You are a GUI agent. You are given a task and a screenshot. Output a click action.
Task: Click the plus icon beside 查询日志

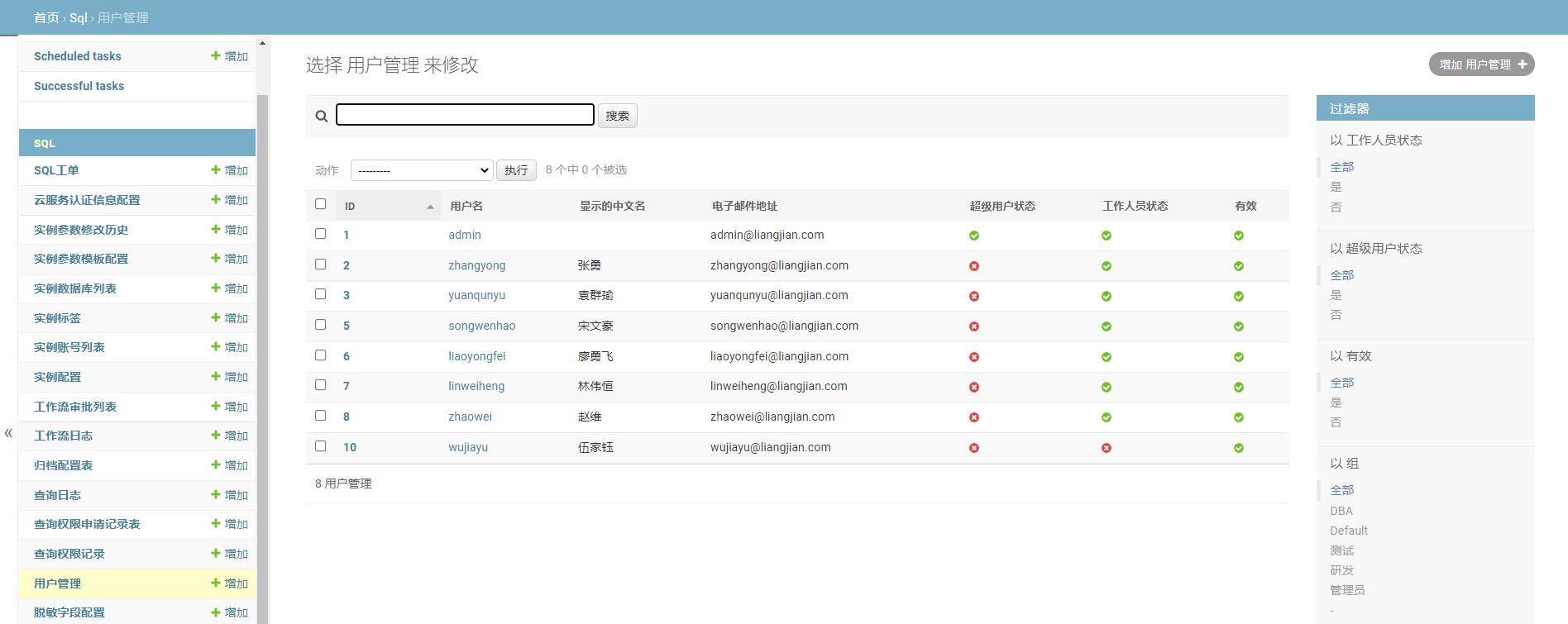point(216,494)
